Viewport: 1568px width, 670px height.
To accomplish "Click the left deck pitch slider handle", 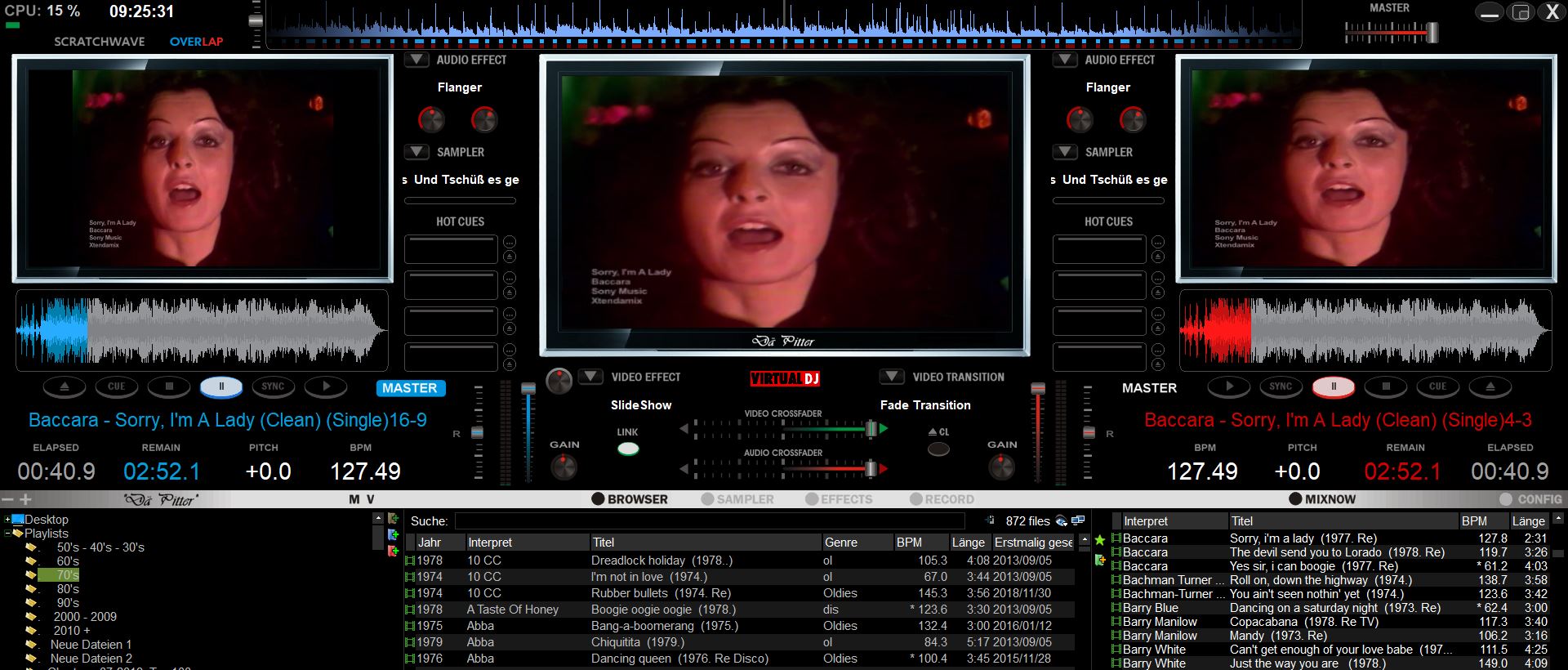I will pos(478,432).
